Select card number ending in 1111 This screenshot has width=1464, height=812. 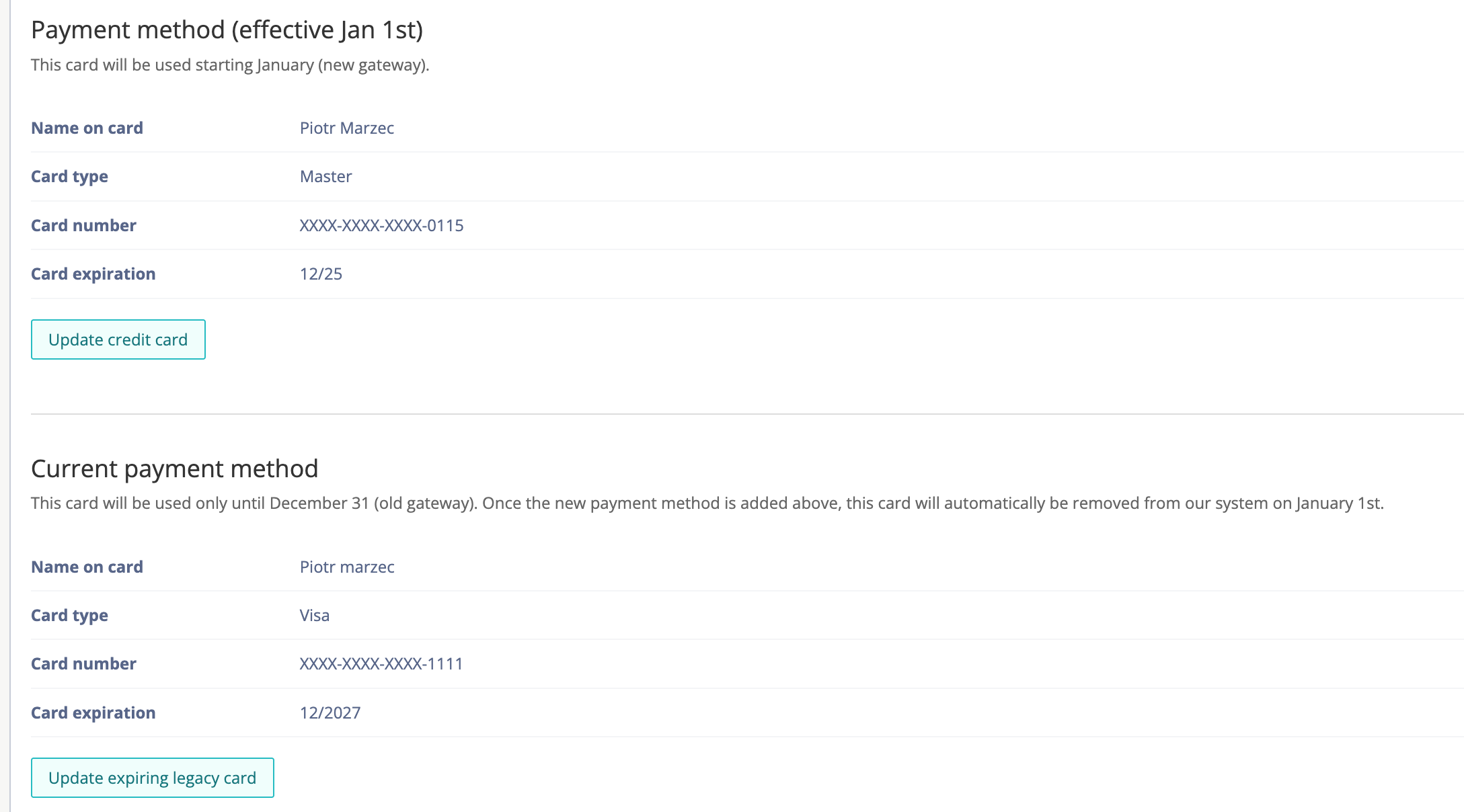(381, 664)
